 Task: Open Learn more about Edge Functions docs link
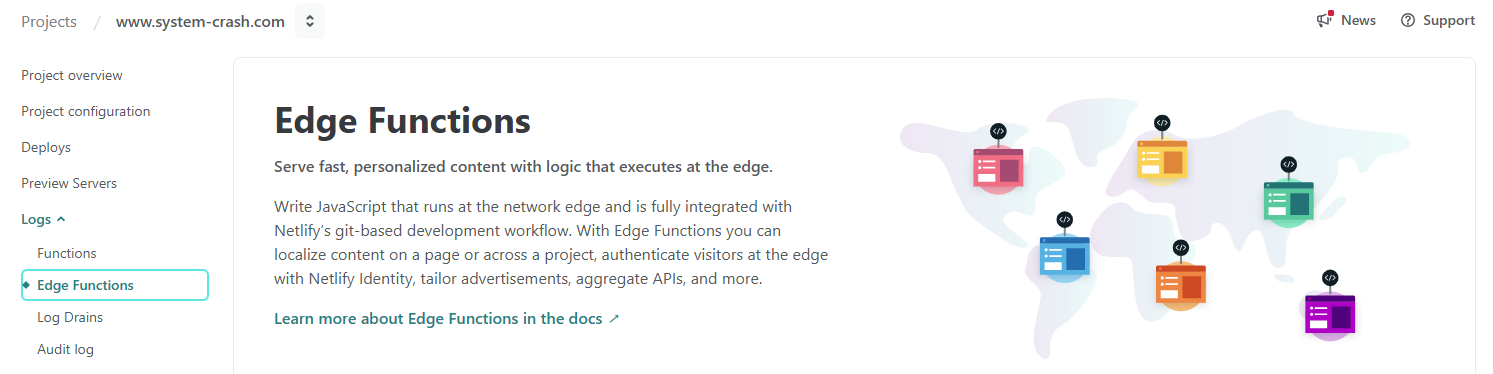point(447,319)
